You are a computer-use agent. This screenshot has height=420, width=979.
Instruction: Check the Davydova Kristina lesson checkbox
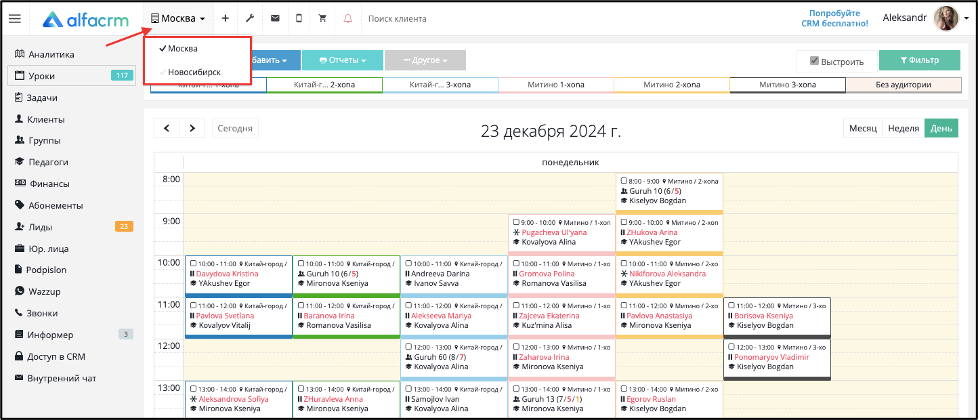(x=193, y=264)
